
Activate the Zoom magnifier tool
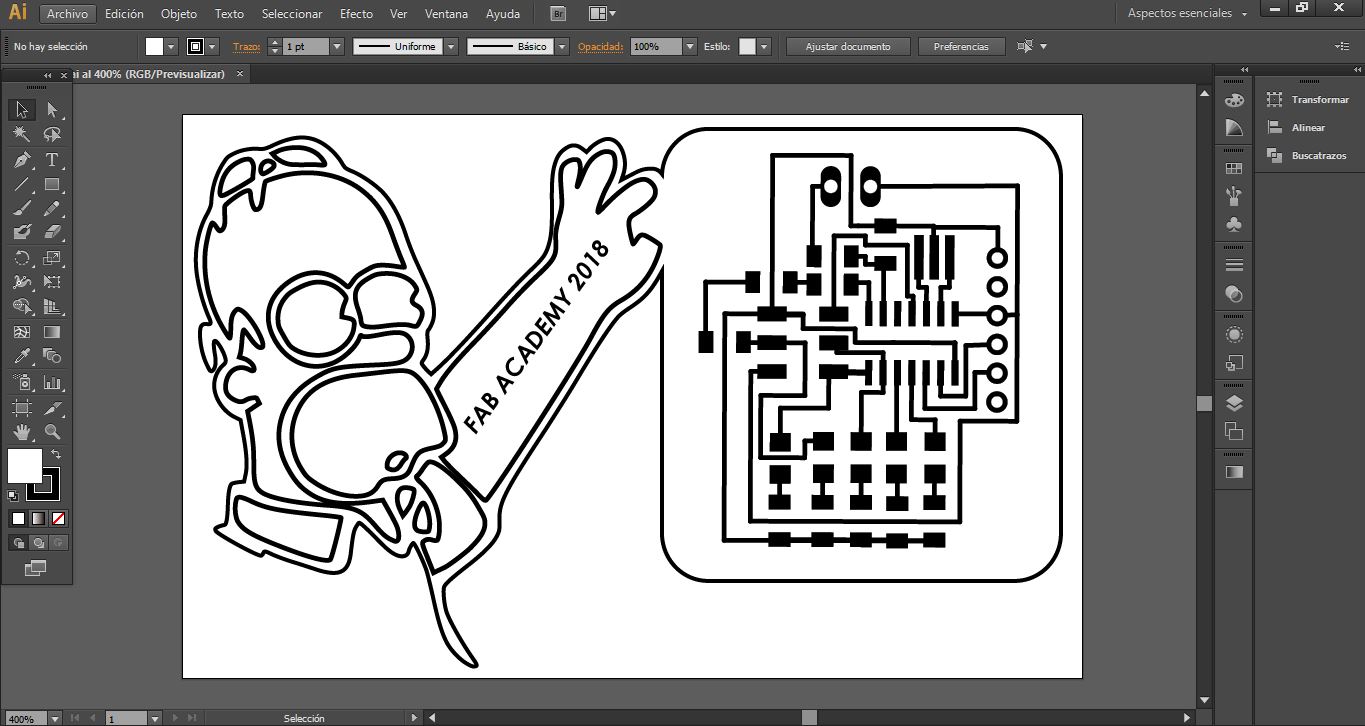[x=52, y=432]
